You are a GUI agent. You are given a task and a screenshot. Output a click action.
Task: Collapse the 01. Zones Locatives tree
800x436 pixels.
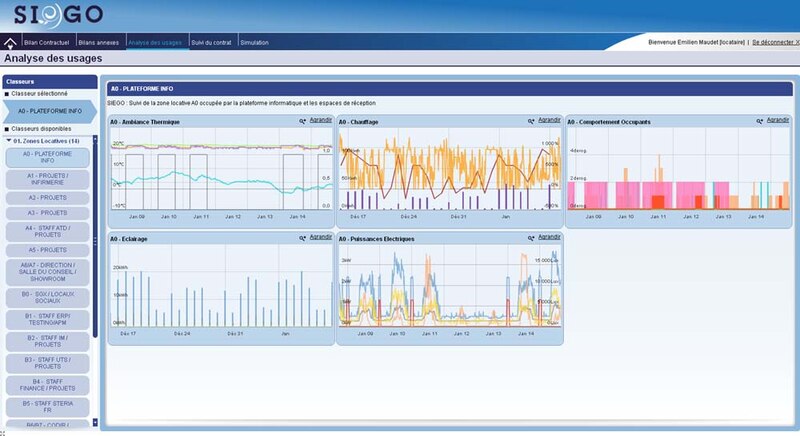(9, 141)
